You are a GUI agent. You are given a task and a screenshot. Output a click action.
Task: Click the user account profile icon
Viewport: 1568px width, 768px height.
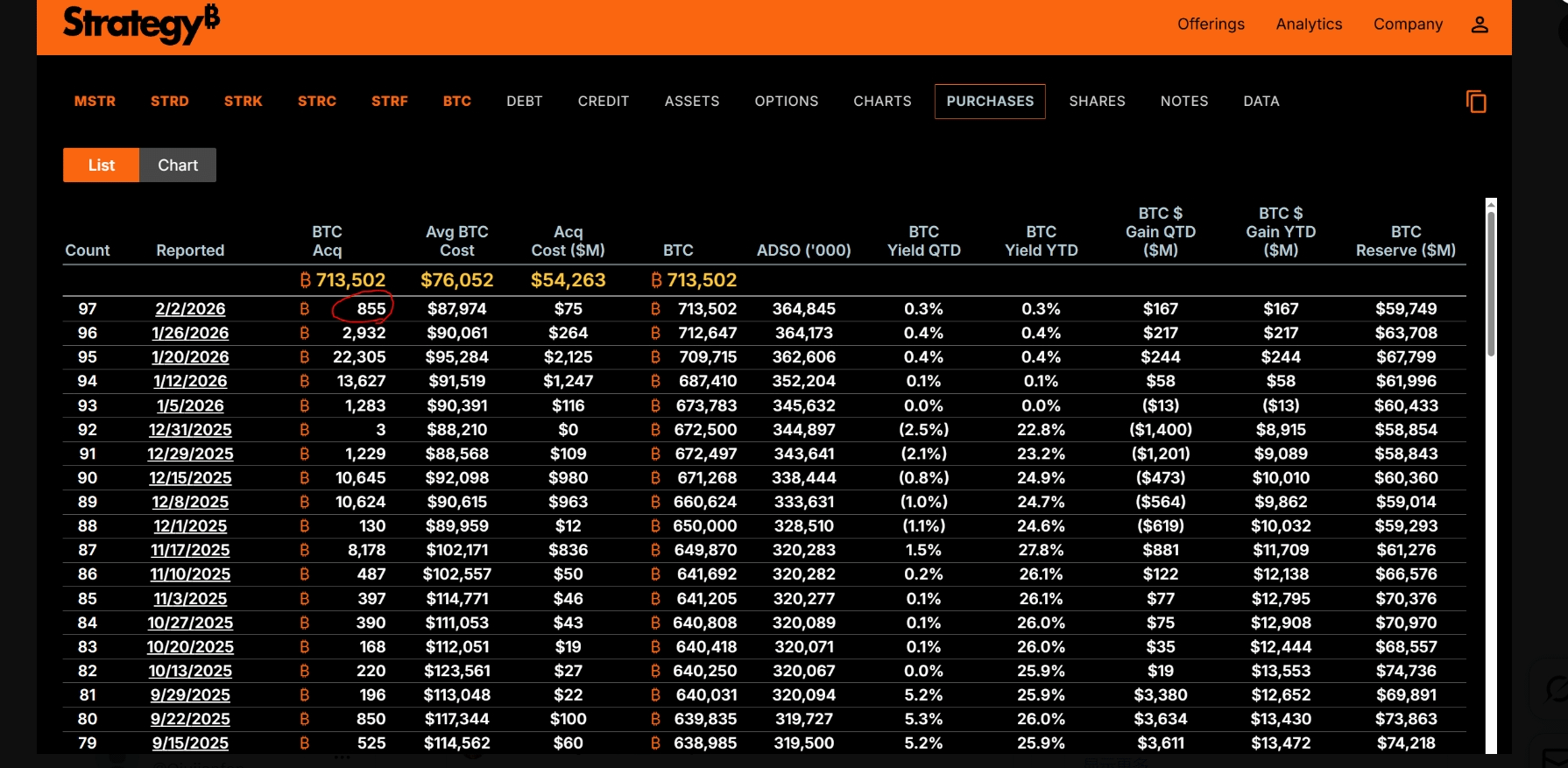point(1480,25)
